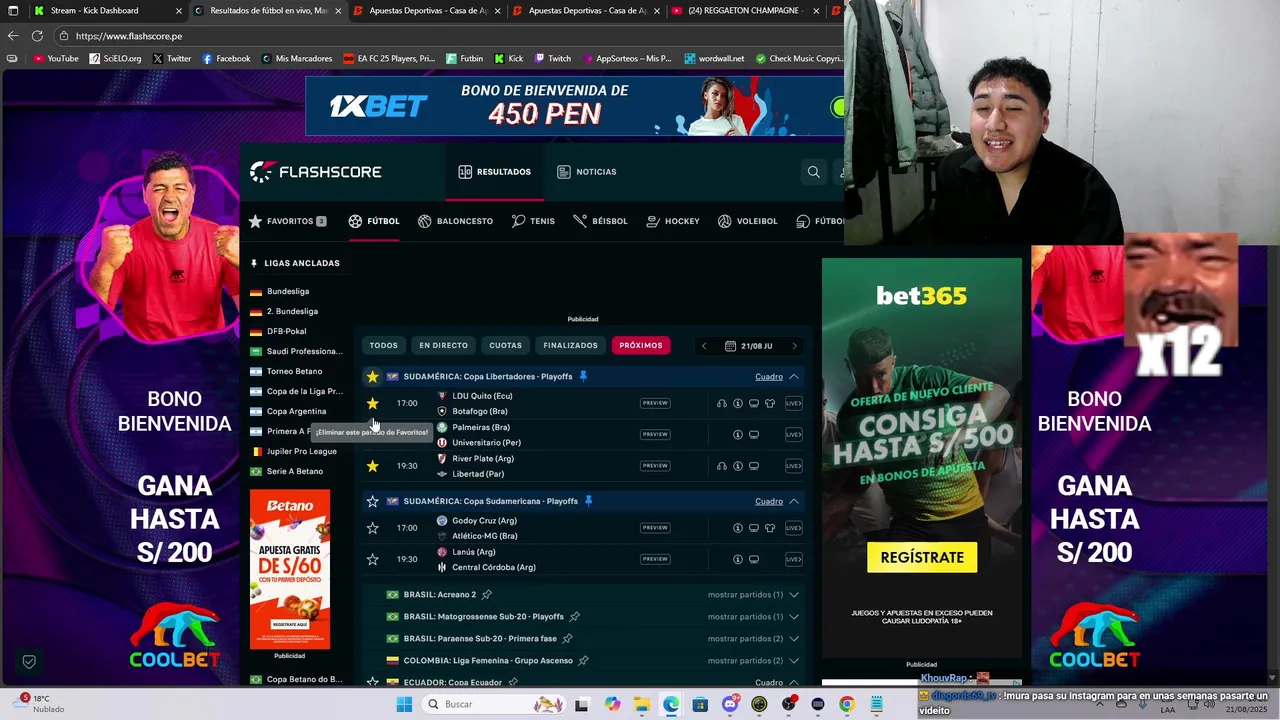
Task: Click REGÍSTRATE on bet365 ad
Action: coord(922,557)
